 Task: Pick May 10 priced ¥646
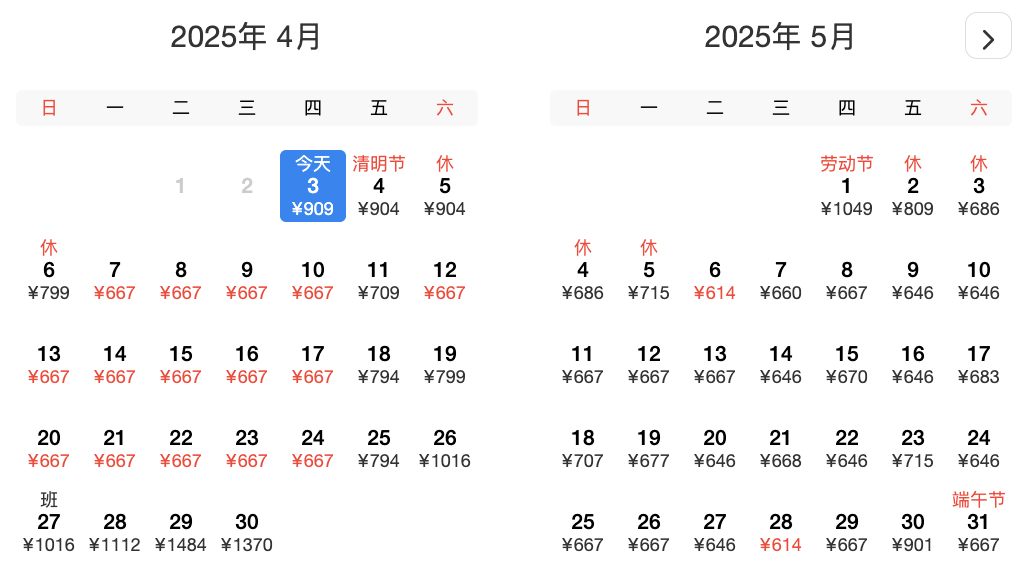(x=978, y=280)
